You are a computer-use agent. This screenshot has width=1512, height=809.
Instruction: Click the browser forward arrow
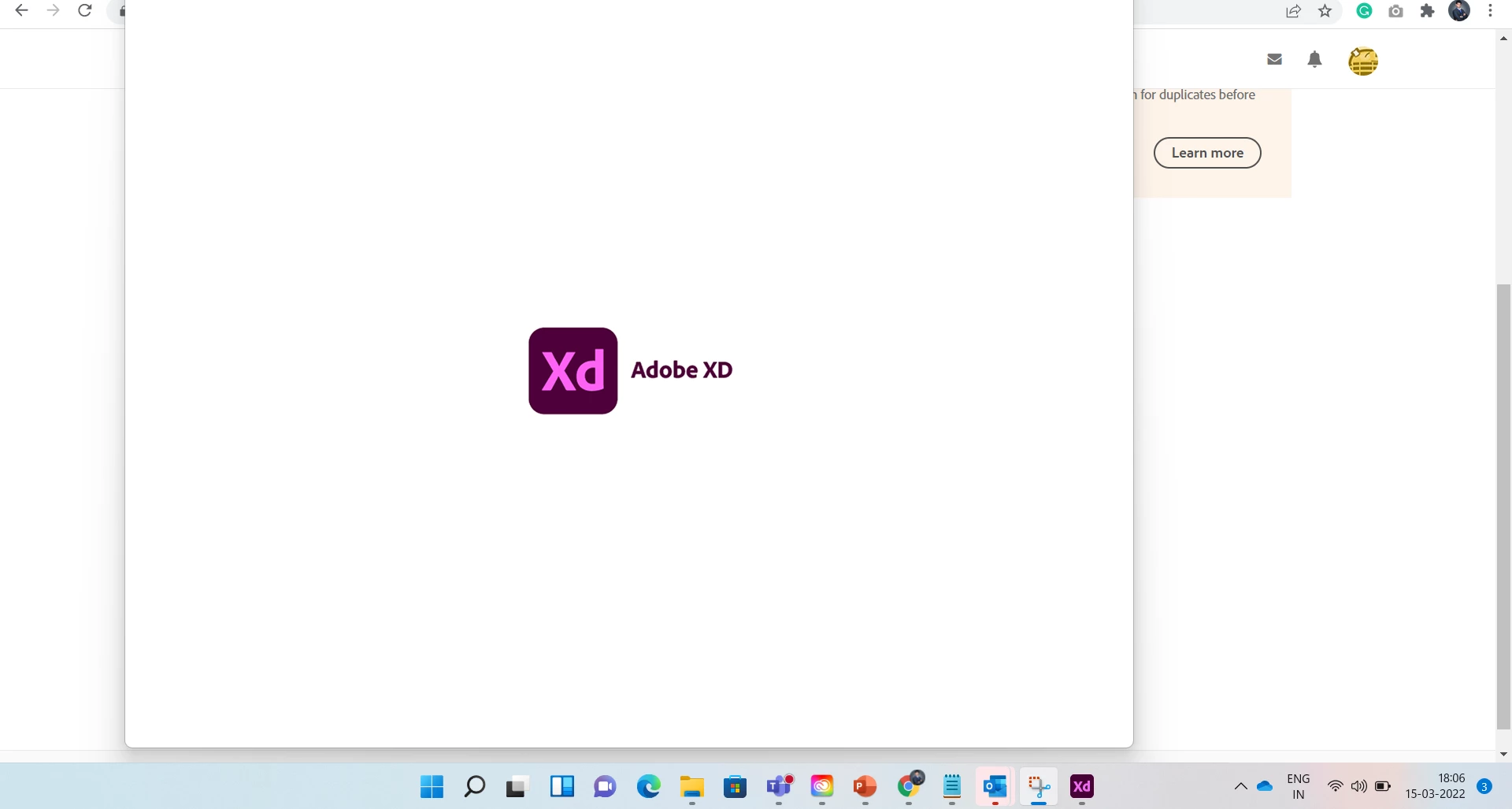(53, 11)
